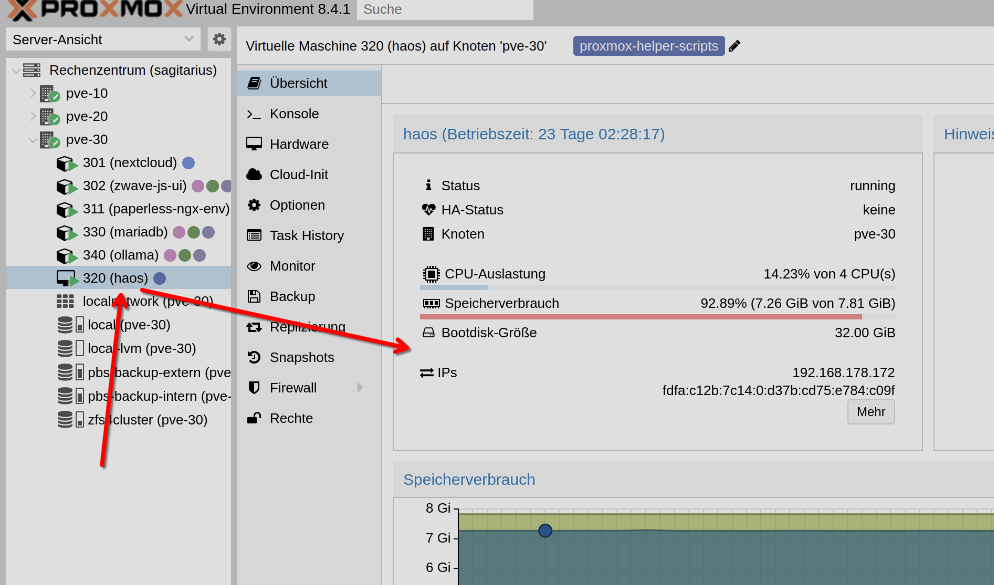
Task: Expand the pve-10 node tree
Action: pos(33,93)
